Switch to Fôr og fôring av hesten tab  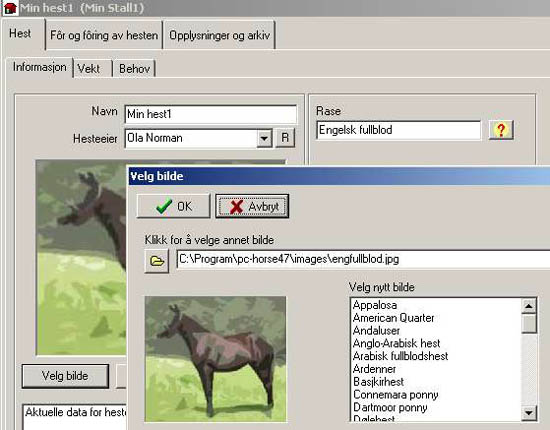coord(104,35)
